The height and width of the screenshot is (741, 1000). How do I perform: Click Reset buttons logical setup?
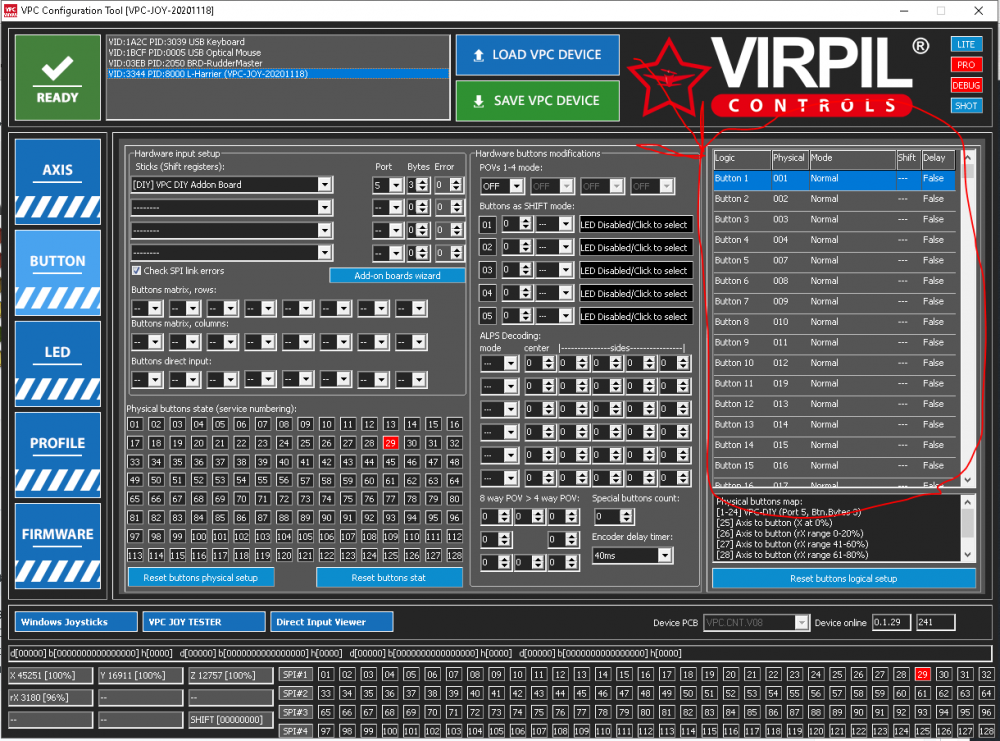coord(843,578)
